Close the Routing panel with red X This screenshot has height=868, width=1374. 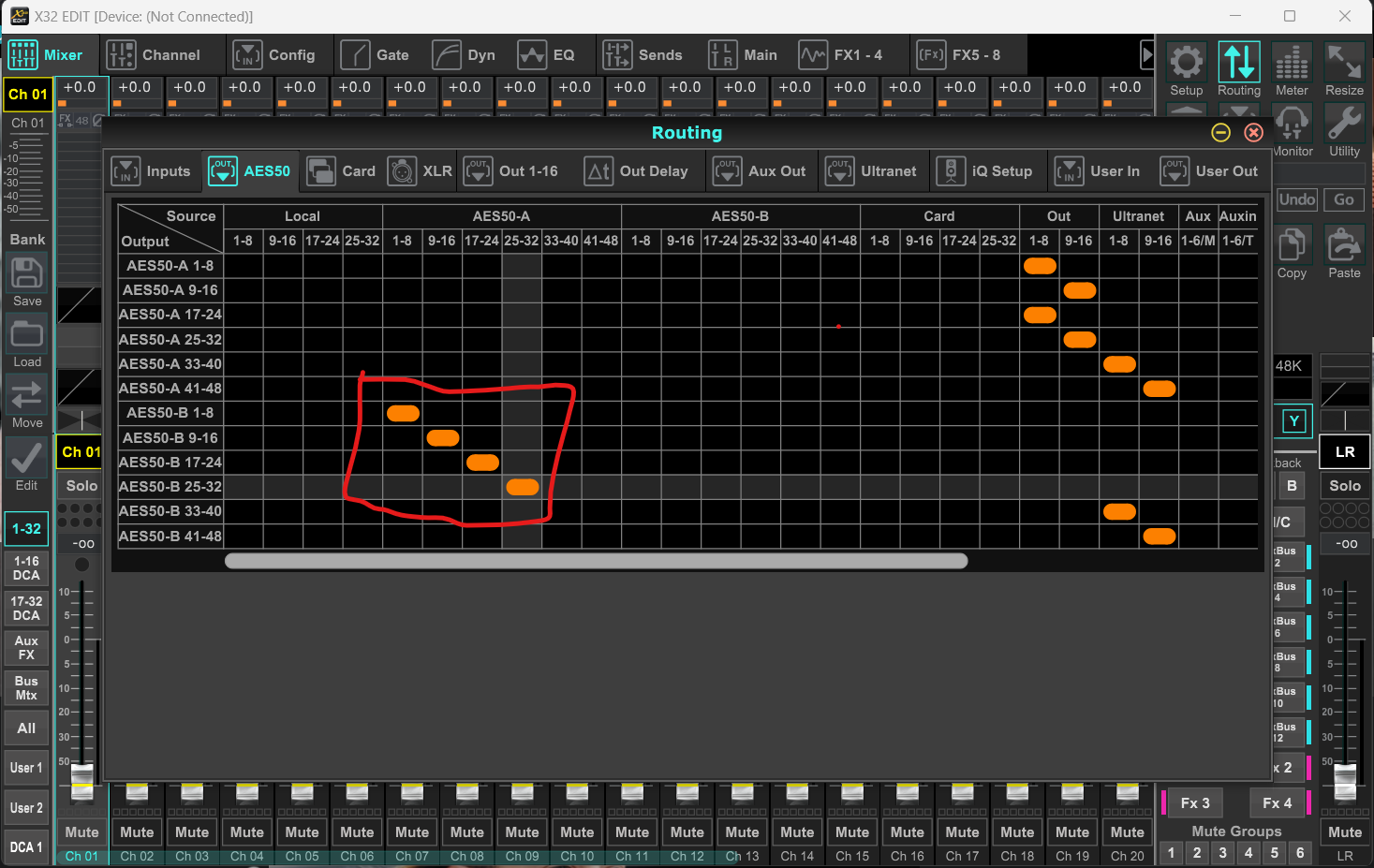[x=1253, y=133]
